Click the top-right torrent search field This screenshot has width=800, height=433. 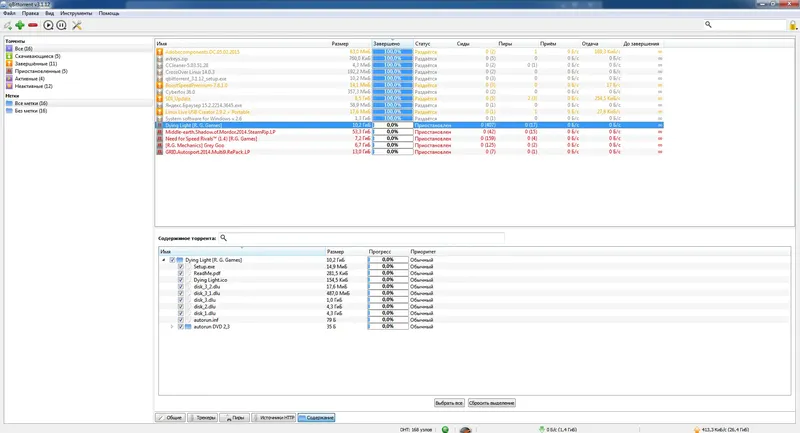click(745, 24)
